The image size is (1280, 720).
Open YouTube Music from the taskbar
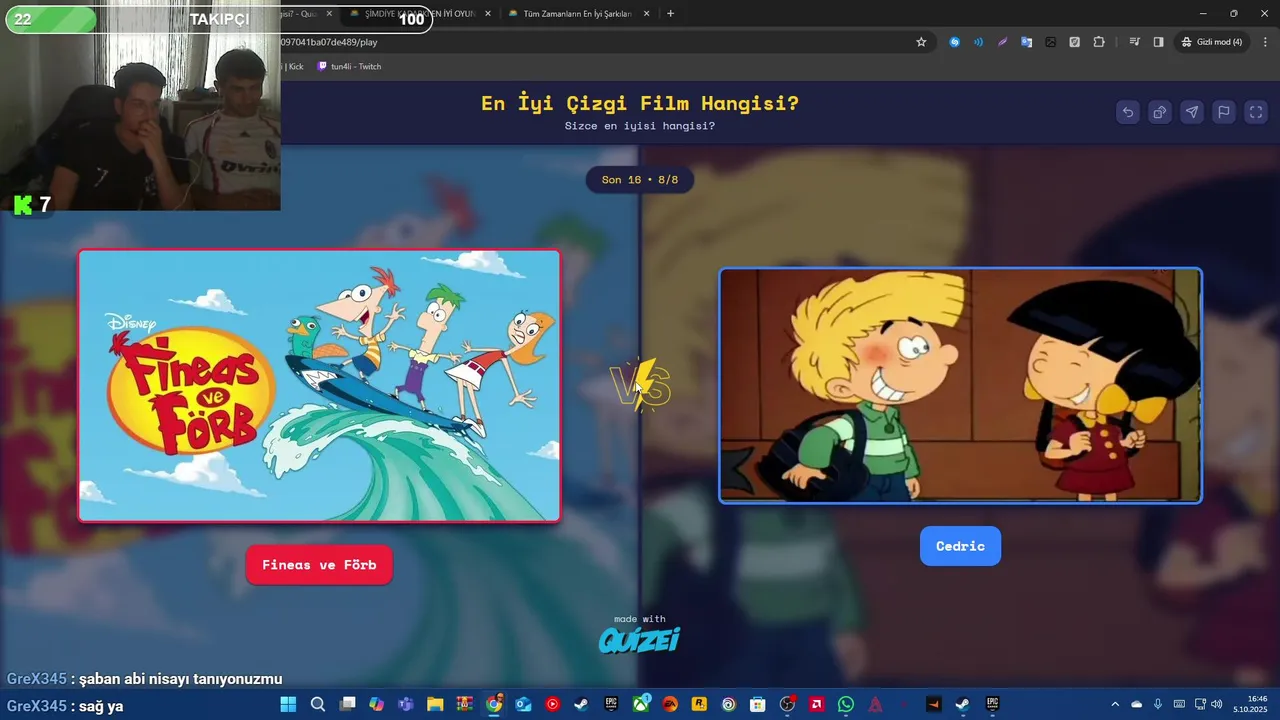[552, 704]
